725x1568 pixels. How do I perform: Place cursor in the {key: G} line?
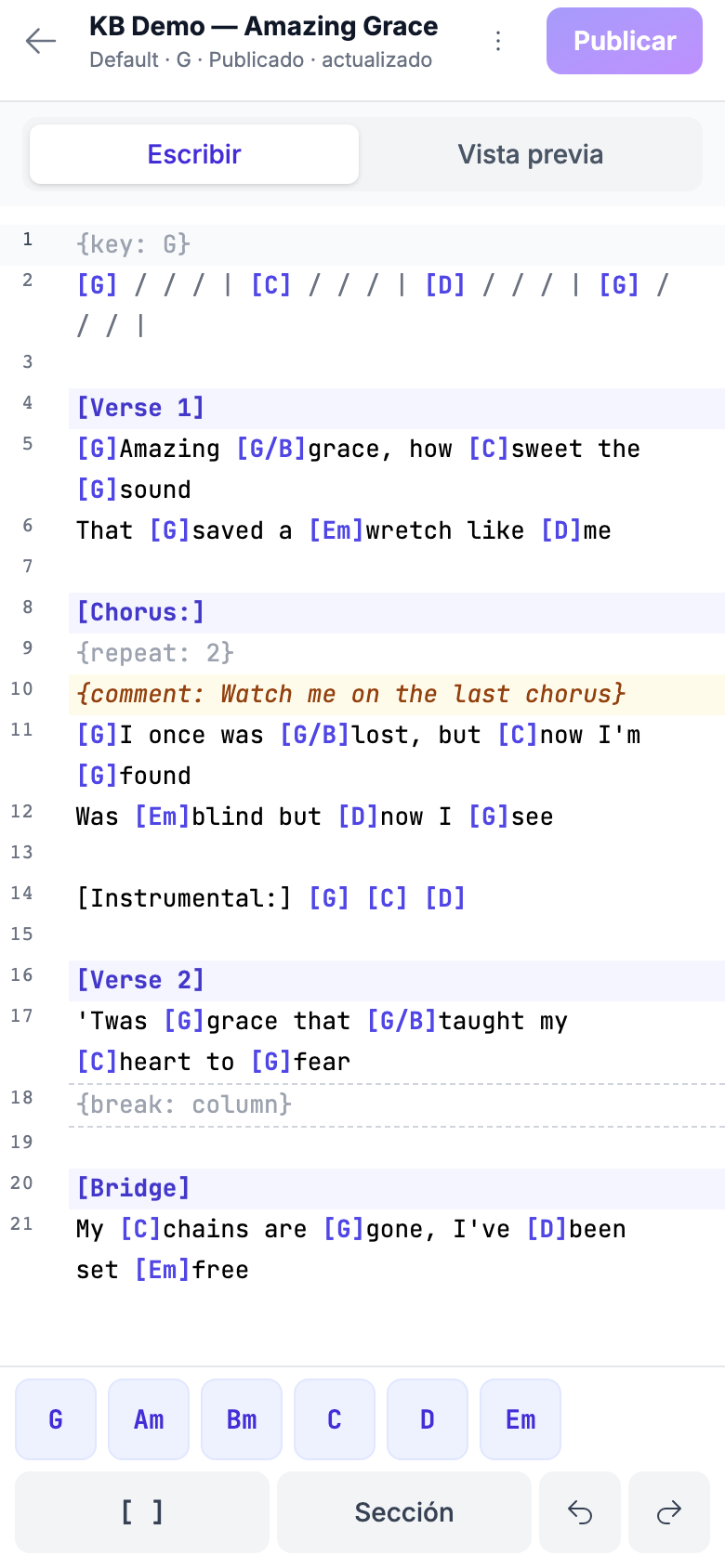click(x=397, y=244)
